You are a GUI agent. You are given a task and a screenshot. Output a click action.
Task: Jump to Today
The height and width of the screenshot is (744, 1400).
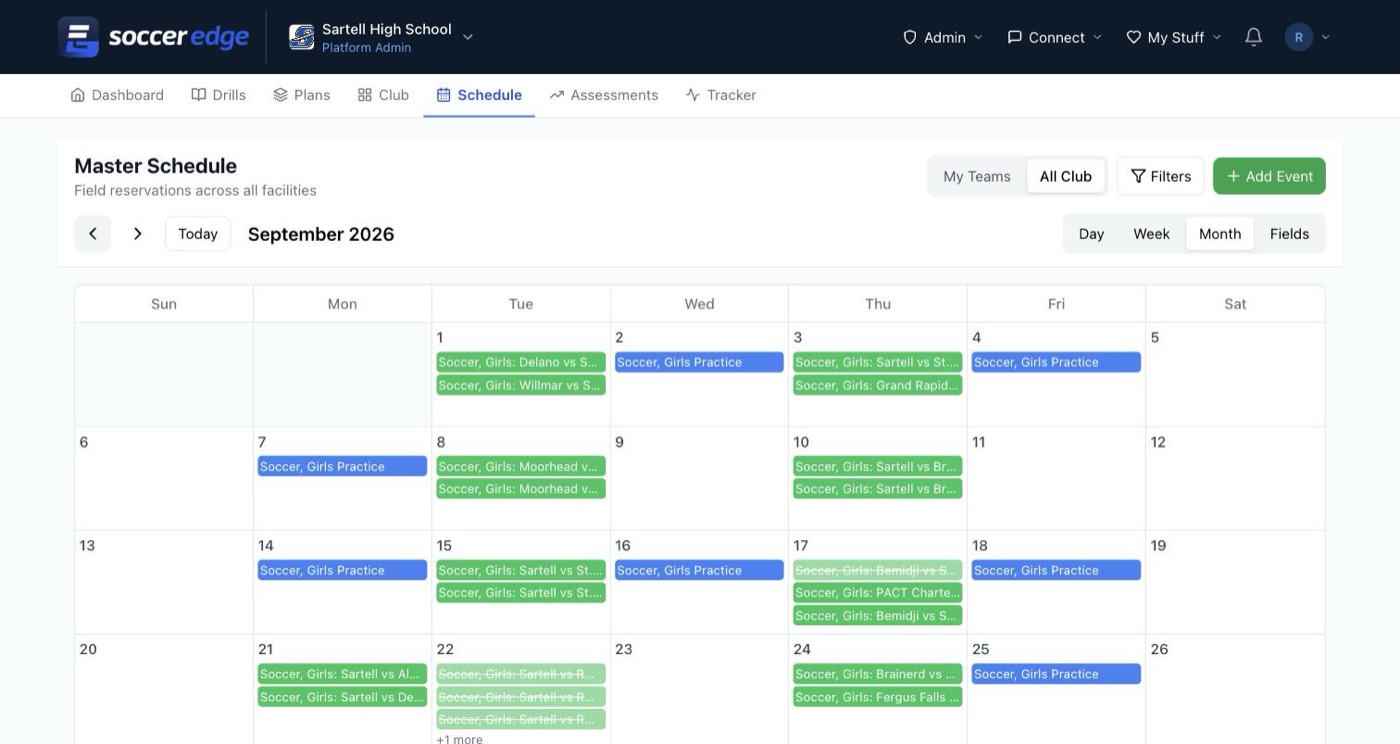click(198, 234)
